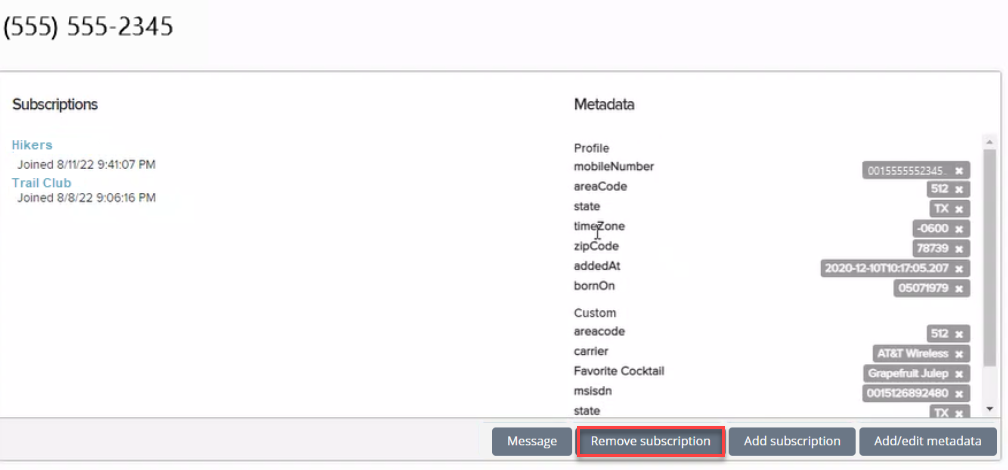Delete the bornOn 05071979 tag
Viewport: 1008px width, 470px height.
tap(960, 288)
